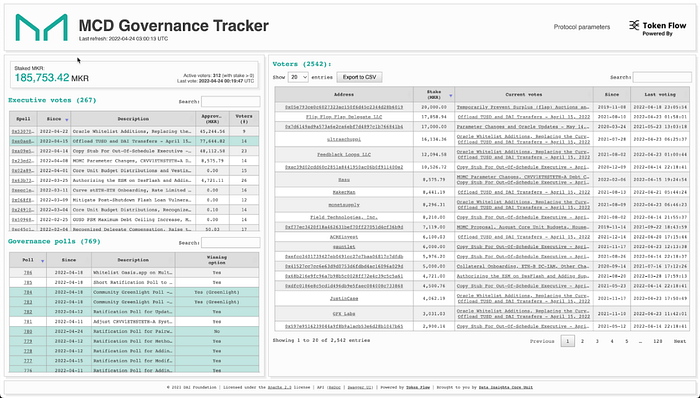Open the Field Technologies, Inc. voter link
Viewport: 700px width, 398px height.
point(344,217)
